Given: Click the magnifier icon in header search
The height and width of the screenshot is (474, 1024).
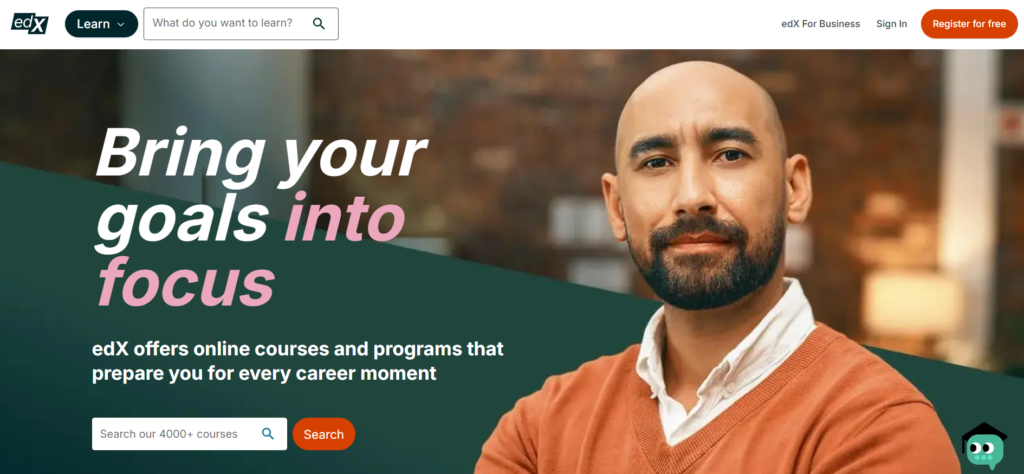Looking at the screenshot, I should pos(319,24).
